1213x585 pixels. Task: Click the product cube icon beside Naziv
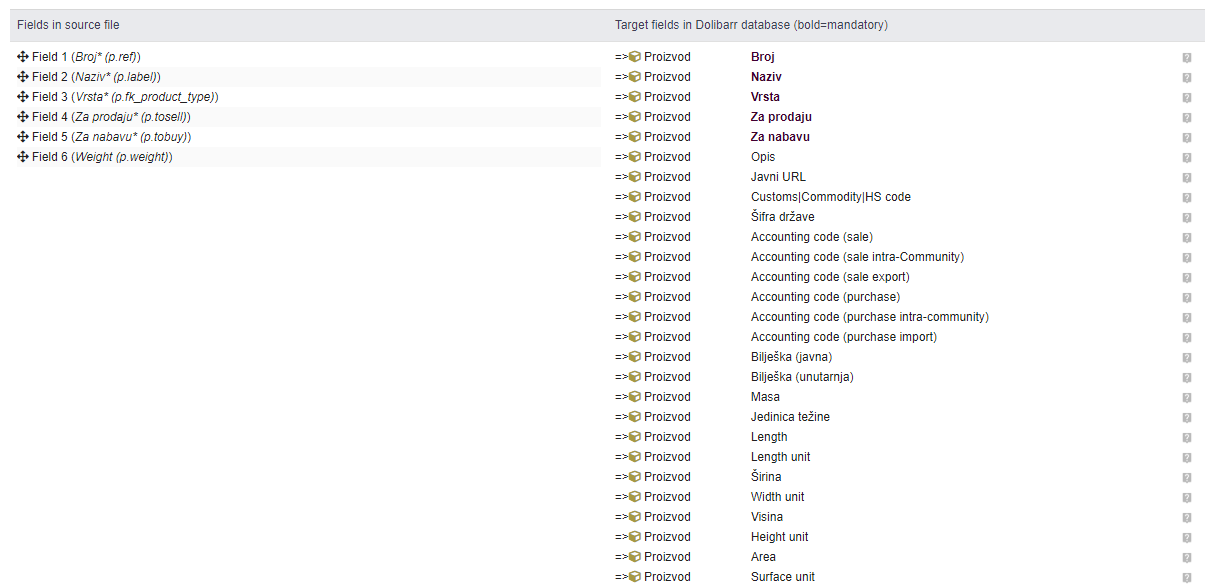(x=634, y=77)
